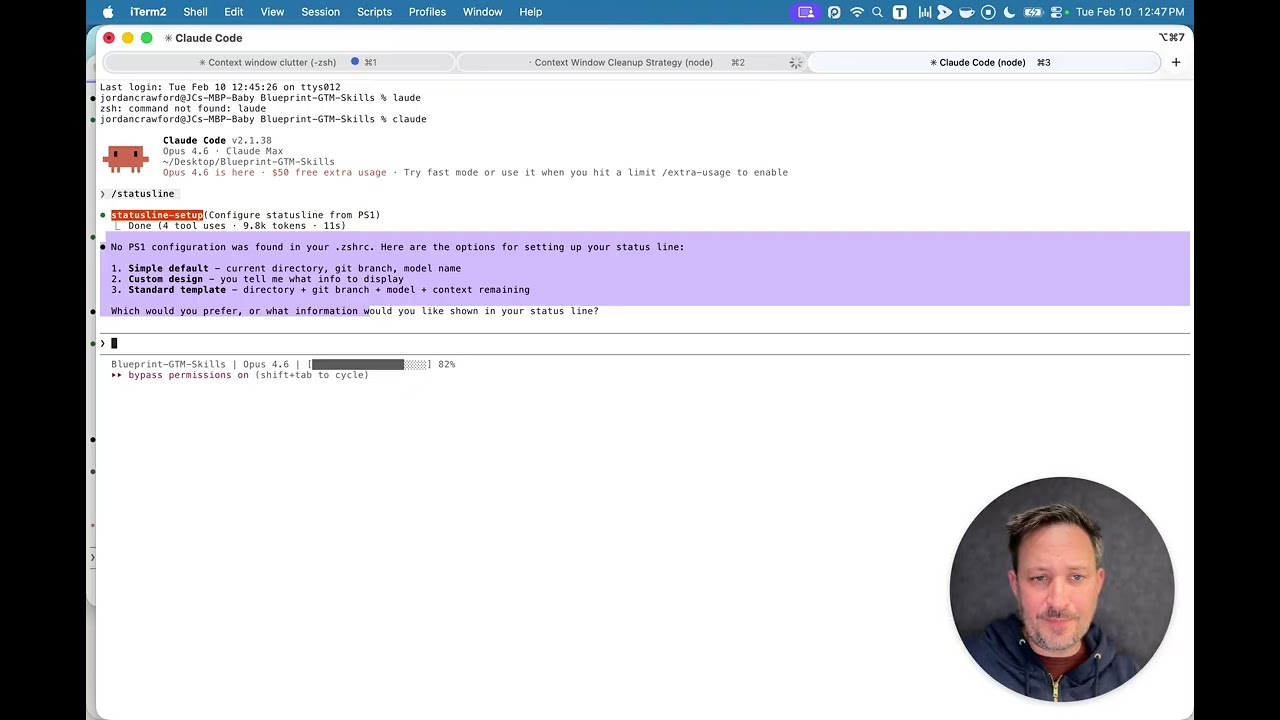Click the Blueprint-GTM-Skills status line entry
The width and height of the screenshot is (1280, 720).
point(168,365)
